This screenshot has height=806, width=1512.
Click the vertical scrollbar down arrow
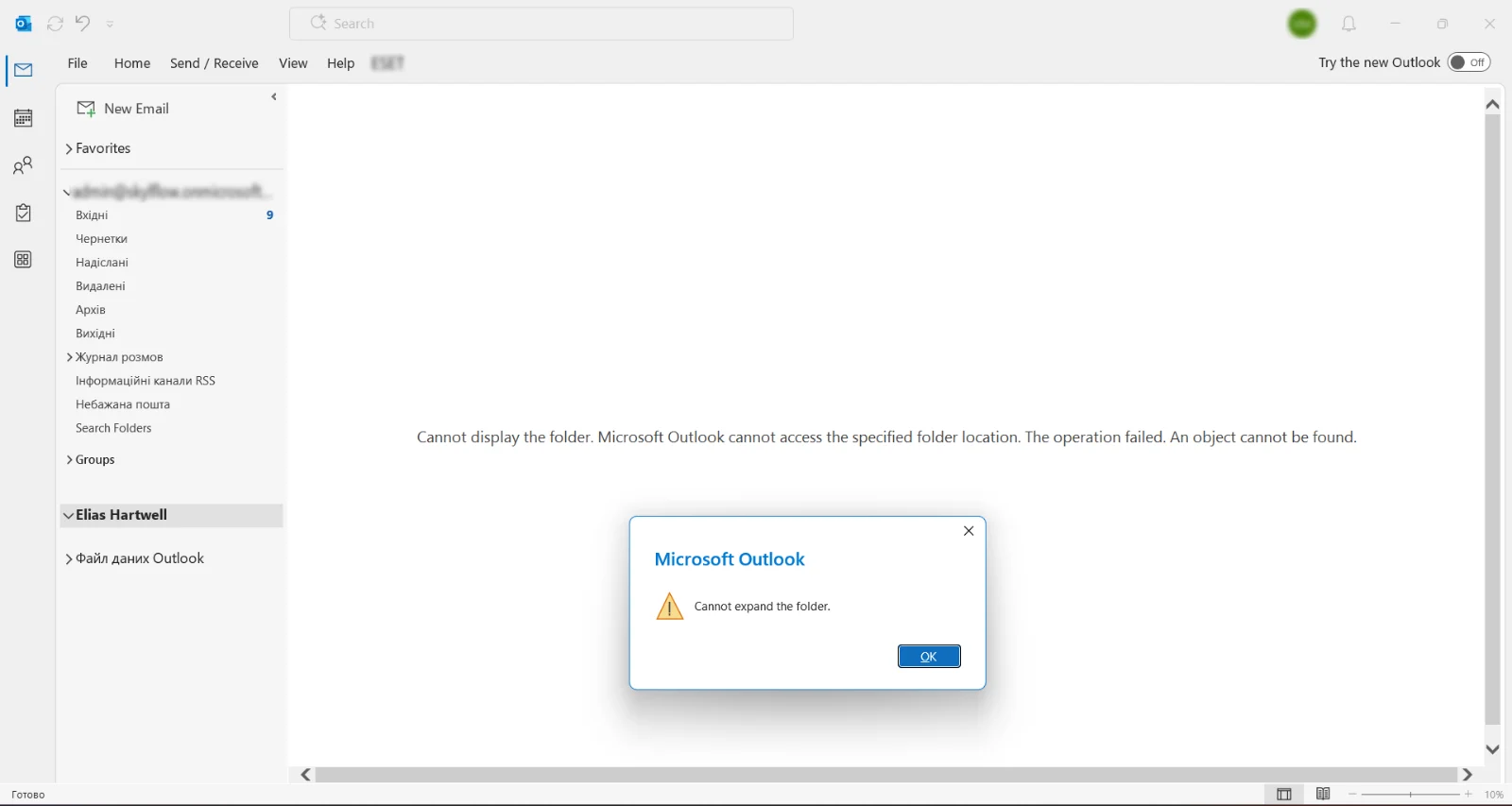1492,749
